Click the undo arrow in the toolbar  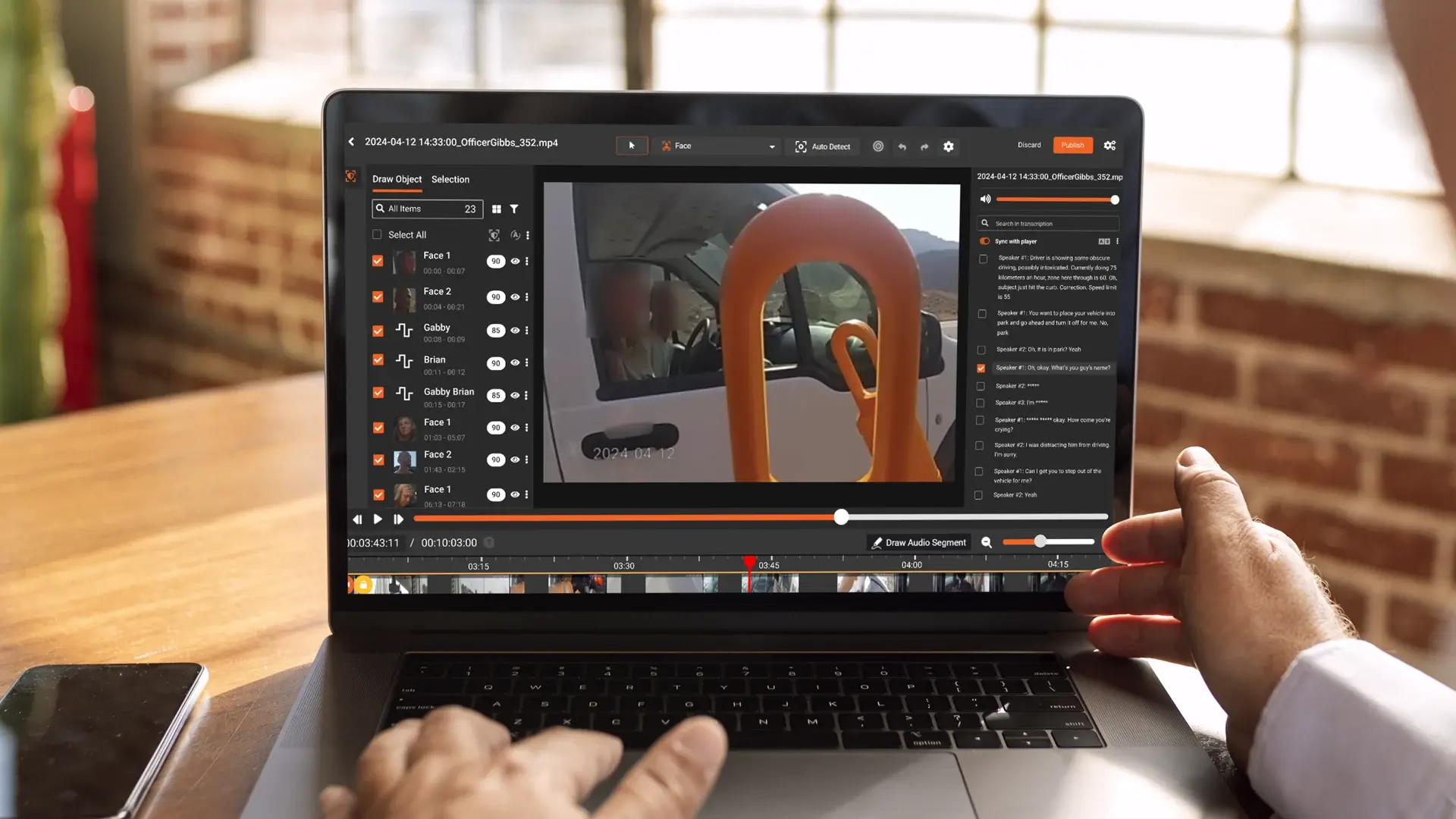coord(902,146)
